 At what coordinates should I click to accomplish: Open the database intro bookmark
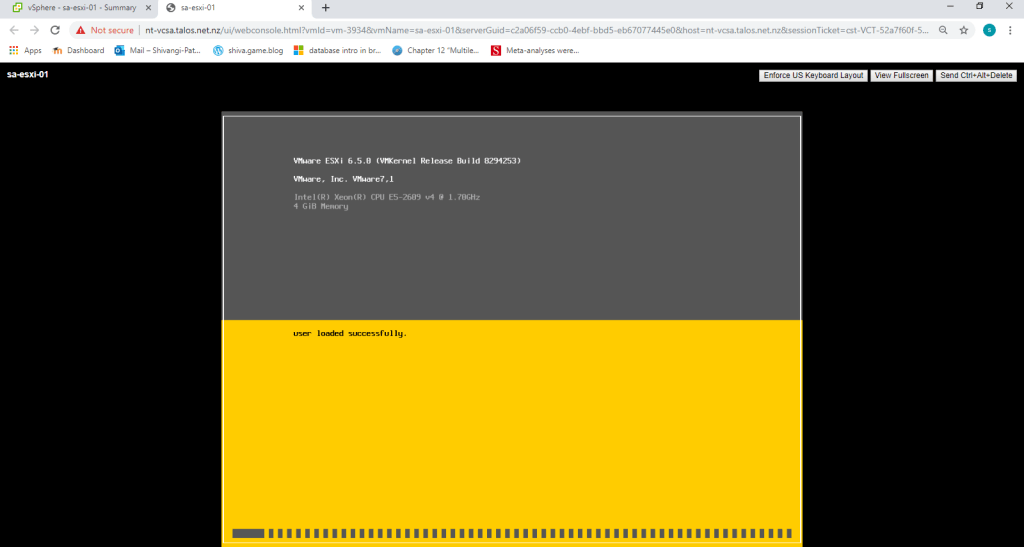click(x=336, y=50)
